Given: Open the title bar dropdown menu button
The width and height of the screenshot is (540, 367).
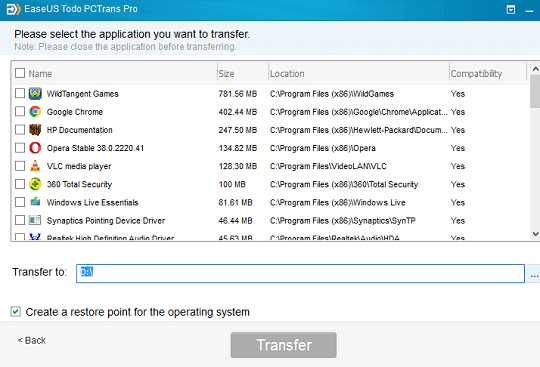Looking at the screenshot, I should click(x=511, y=10).
